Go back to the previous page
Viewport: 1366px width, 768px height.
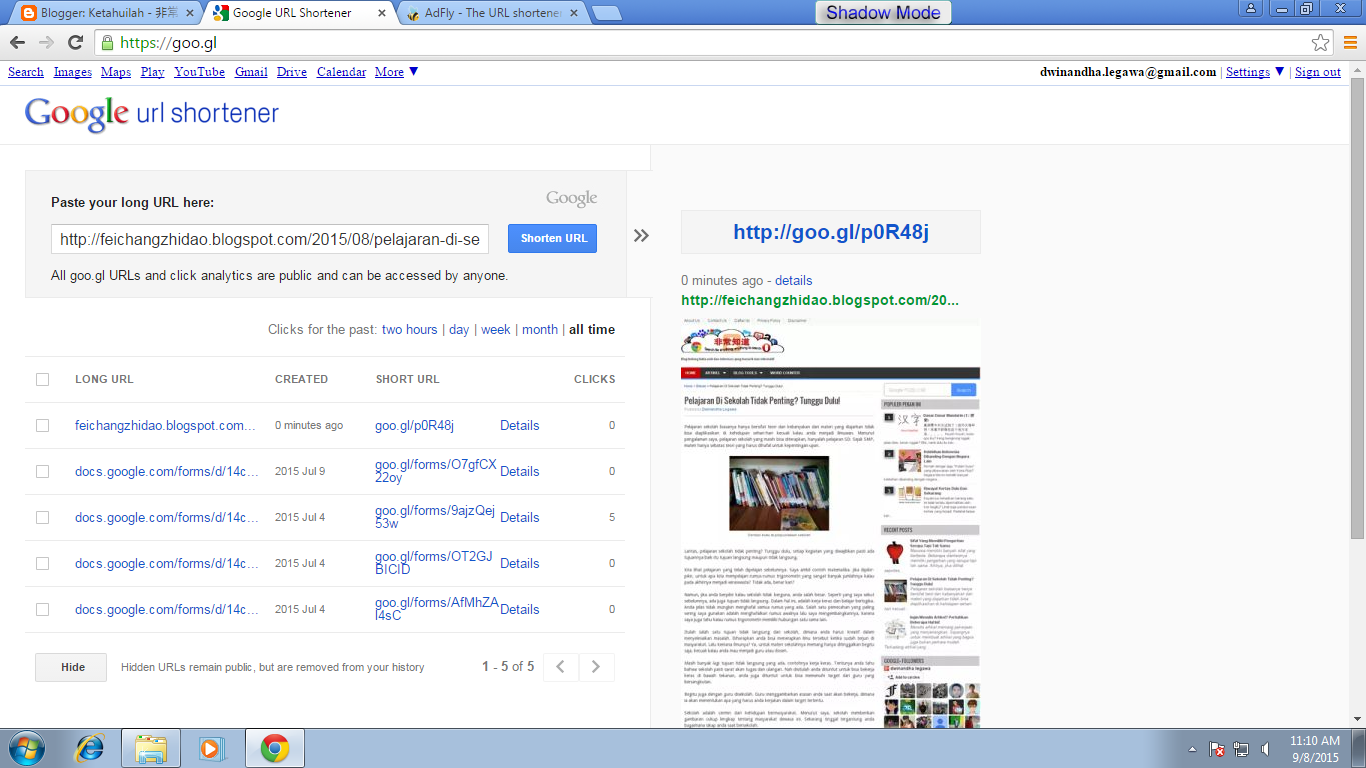[x=18, y=42]
